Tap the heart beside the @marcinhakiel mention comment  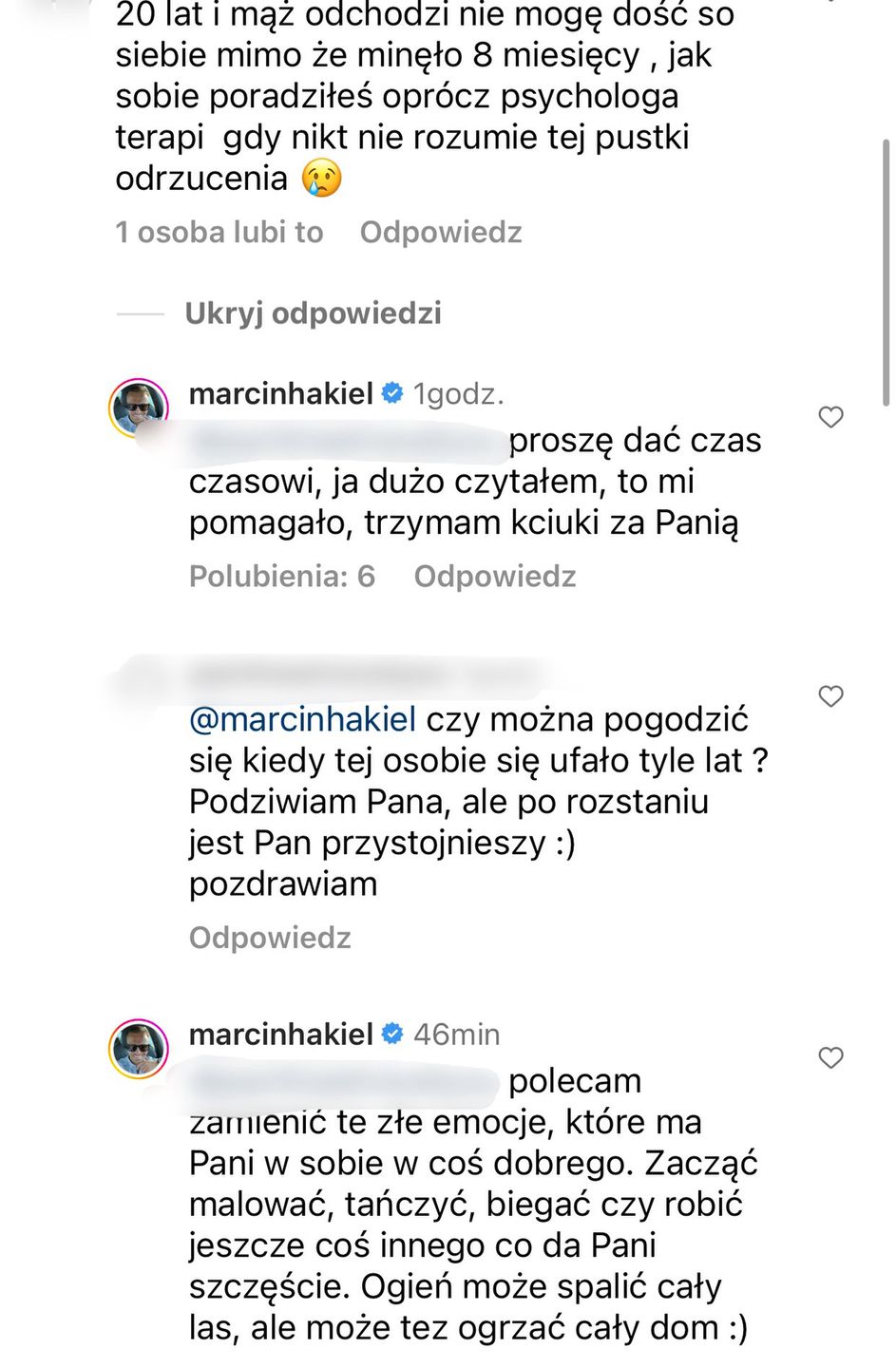coord(830,696)
